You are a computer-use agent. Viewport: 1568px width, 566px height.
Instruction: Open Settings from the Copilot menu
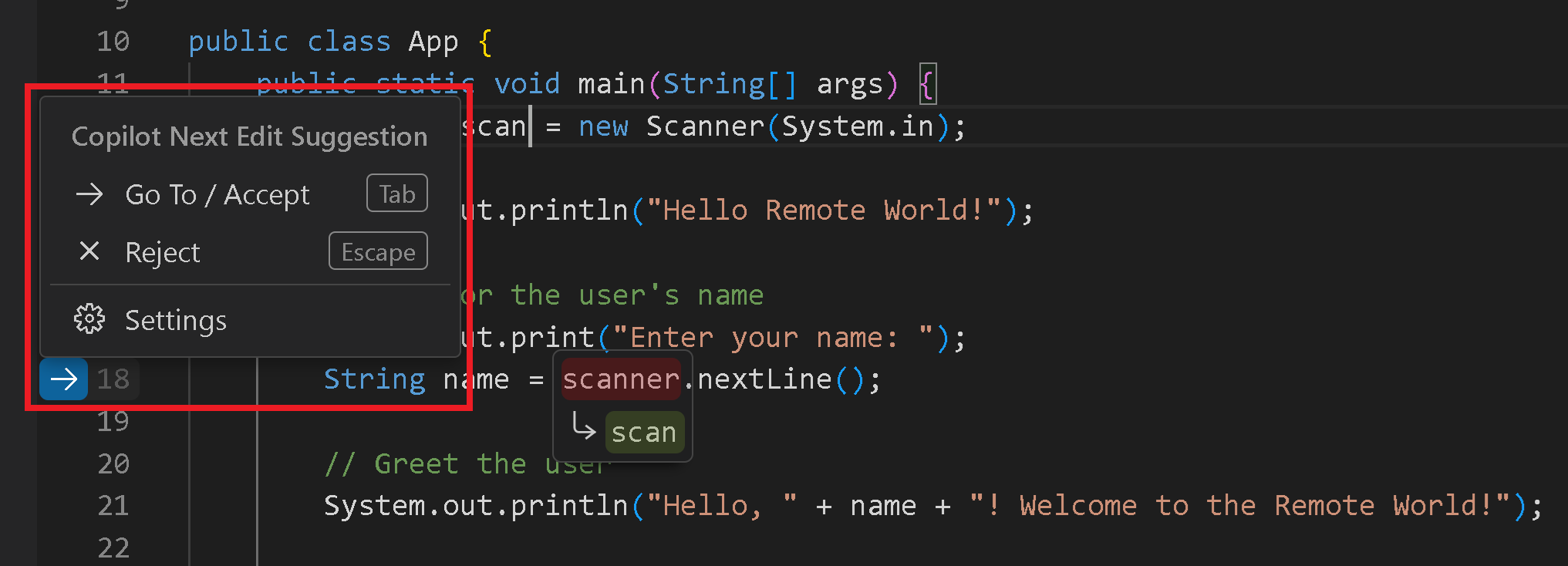pos(176,320)
